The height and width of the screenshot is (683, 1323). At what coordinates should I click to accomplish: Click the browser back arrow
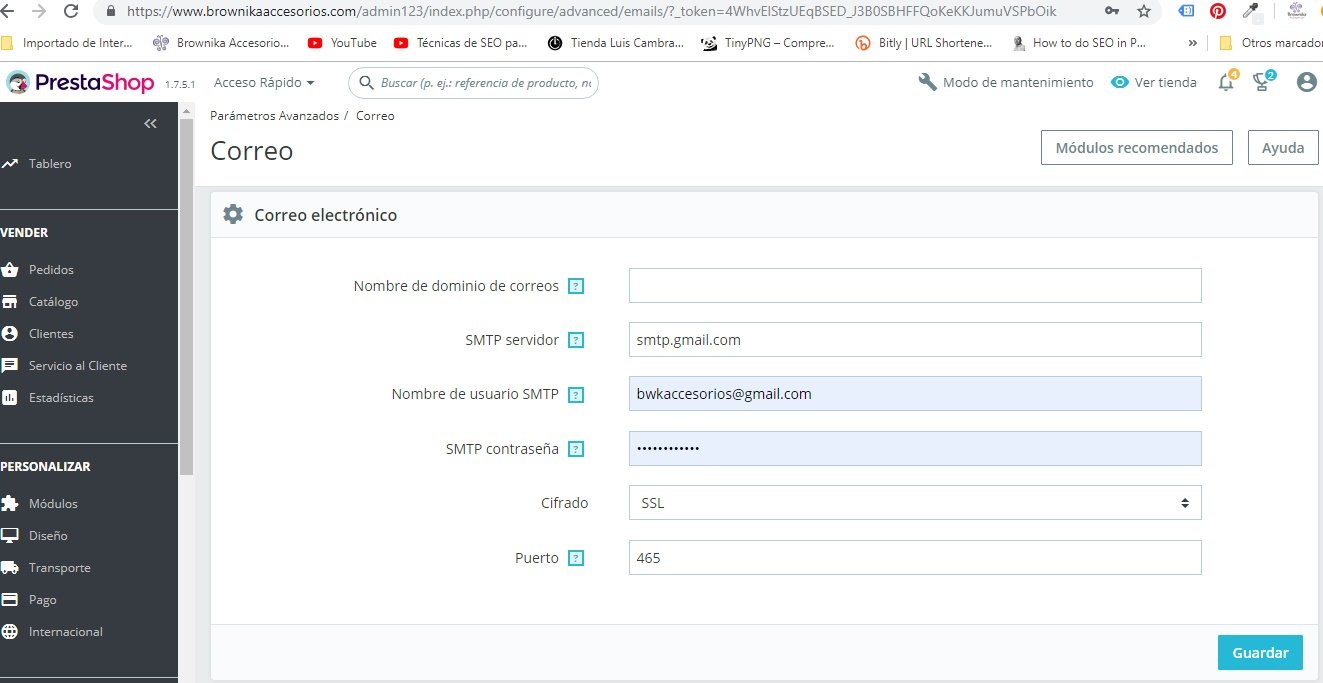click(7, 11)
